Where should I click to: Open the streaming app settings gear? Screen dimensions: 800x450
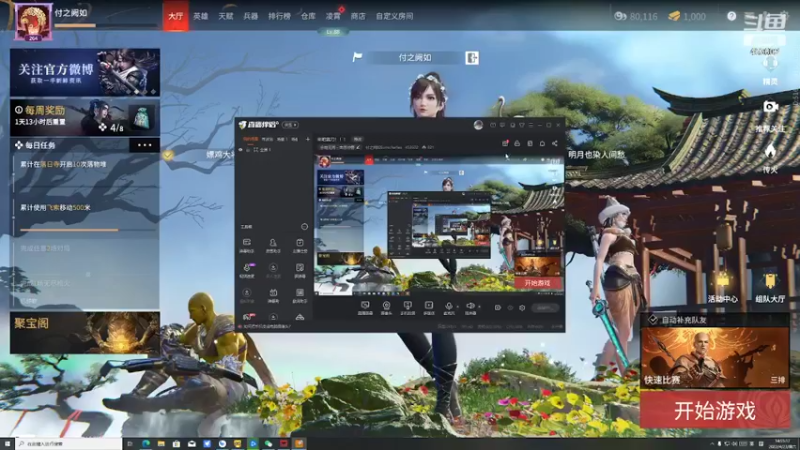click(522, 308)
